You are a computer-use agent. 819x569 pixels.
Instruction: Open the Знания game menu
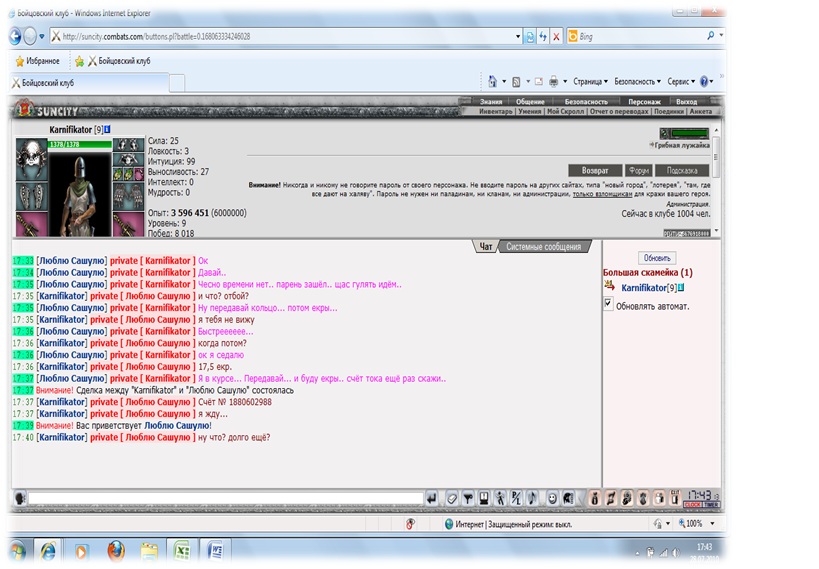(x=490, y=102)
